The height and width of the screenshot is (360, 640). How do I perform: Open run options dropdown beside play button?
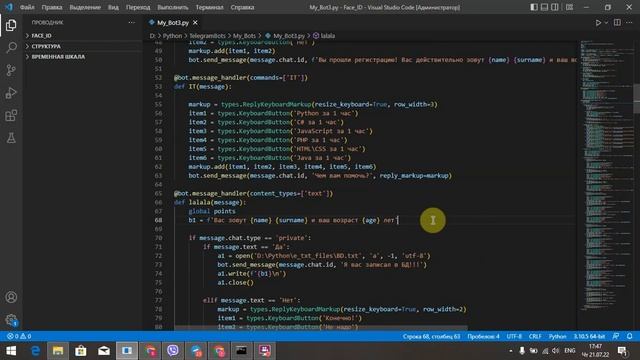pyautogui.click(x=606, y=23)
